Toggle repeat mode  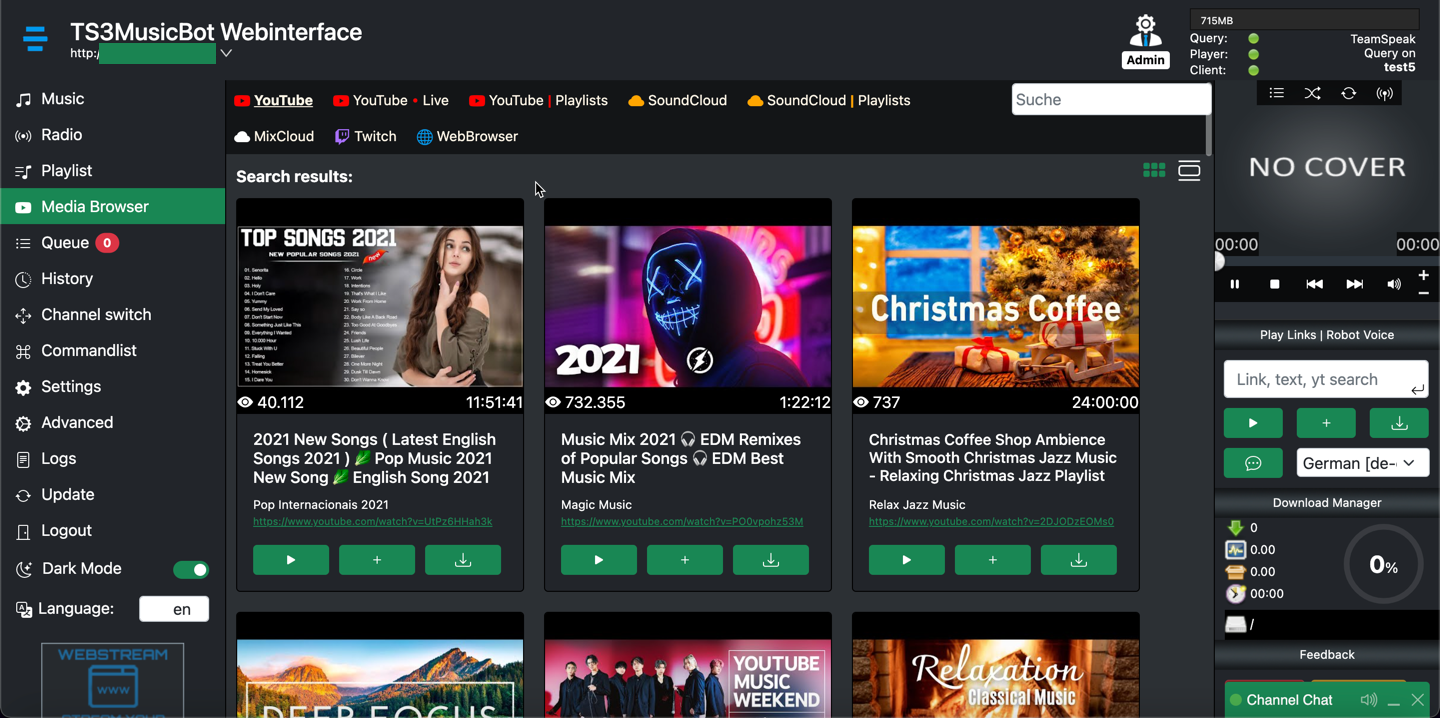pos(1348,93)
